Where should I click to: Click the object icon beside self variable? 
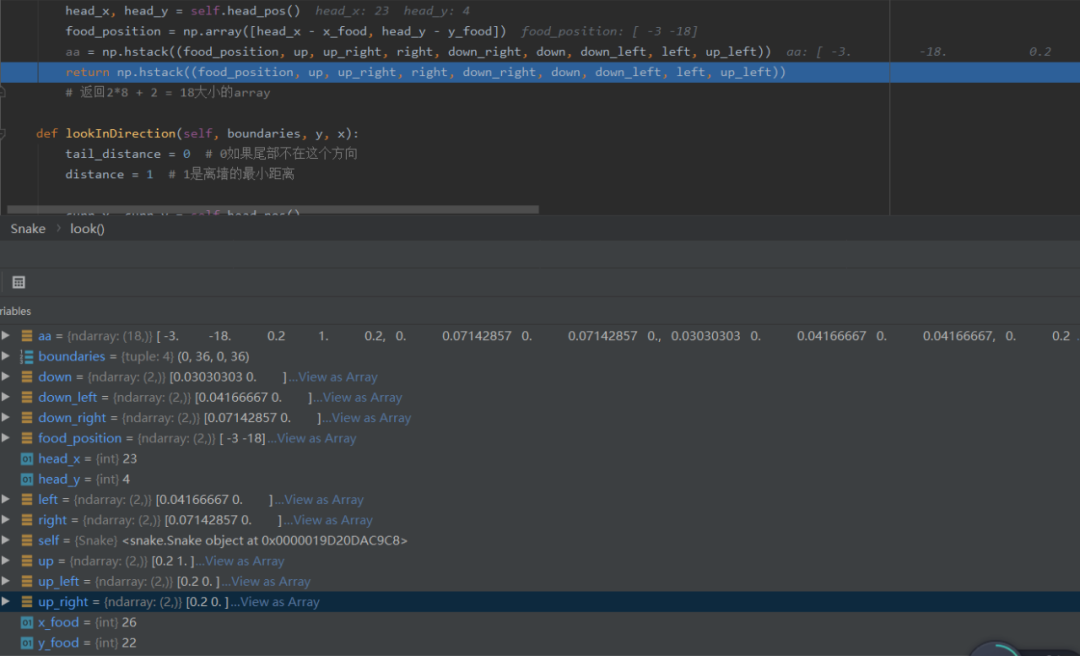pos(27,541)
